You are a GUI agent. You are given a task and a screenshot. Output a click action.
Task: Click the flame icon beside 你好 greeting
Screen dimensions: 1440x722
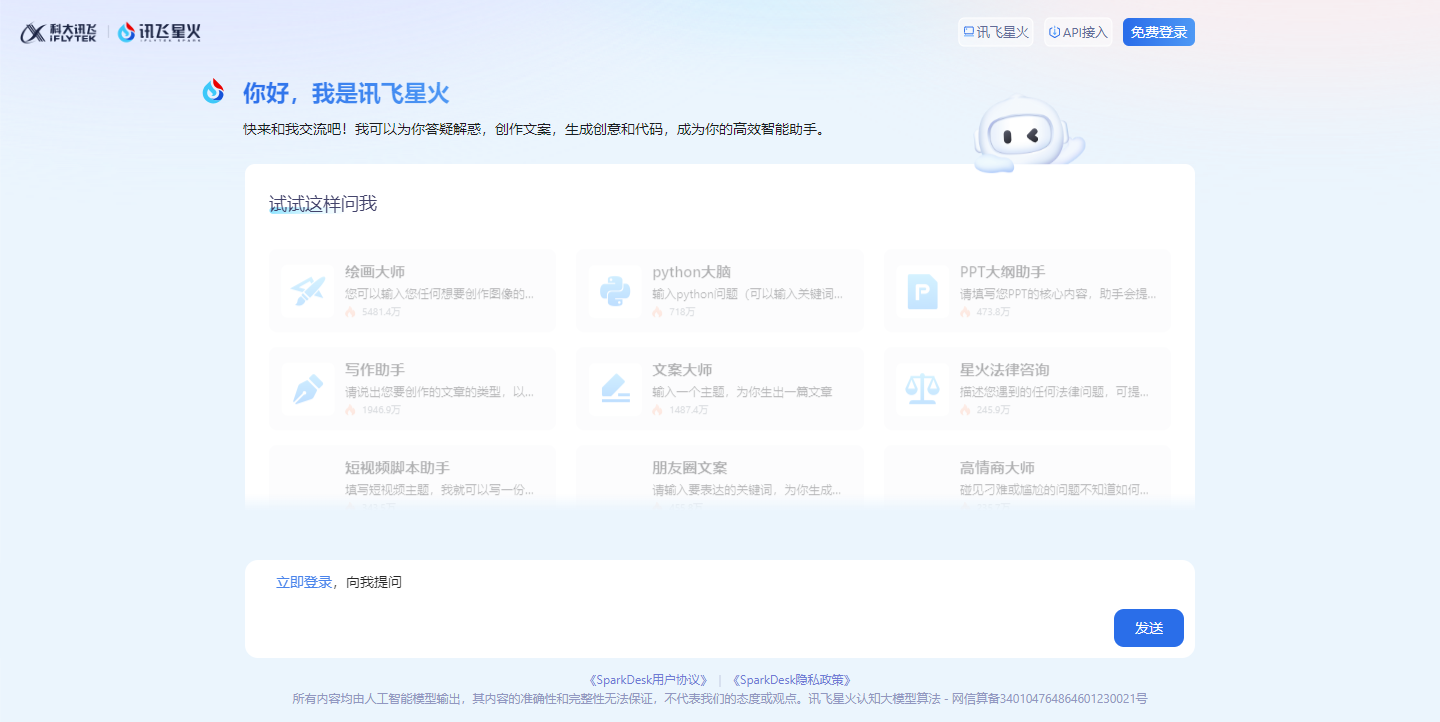point(213,92)
